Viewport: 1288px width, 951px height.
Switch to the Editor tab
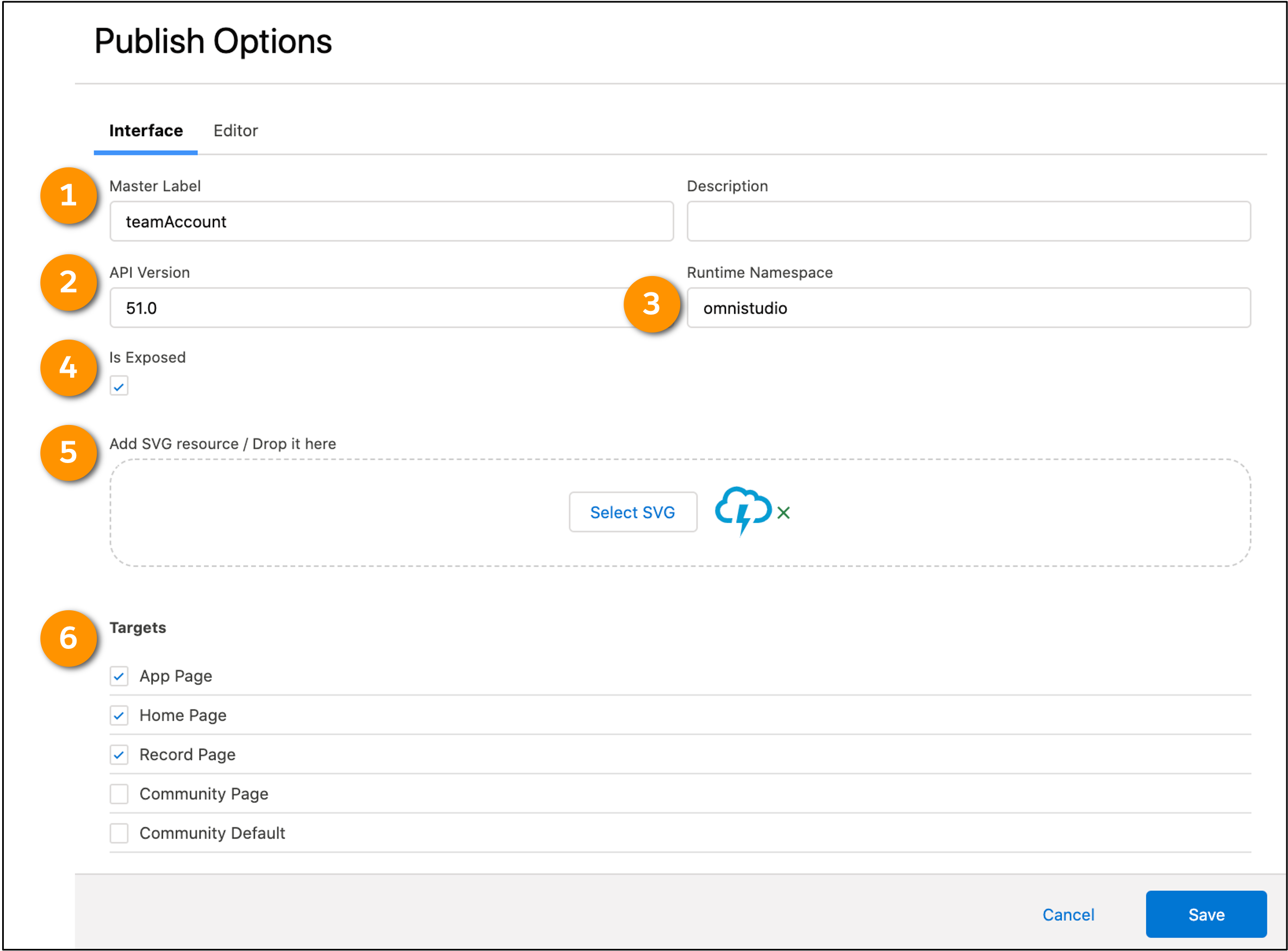(235, 130)
